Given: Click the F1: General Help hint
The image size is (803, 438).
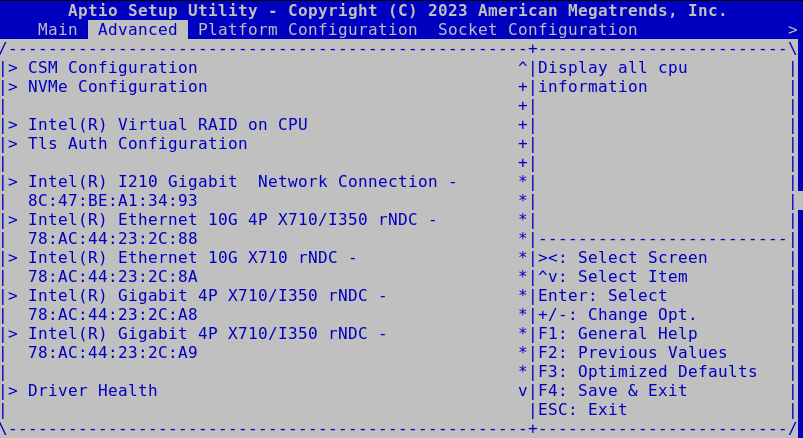Looking at the screenshot, I should click(x=617, y=334).
